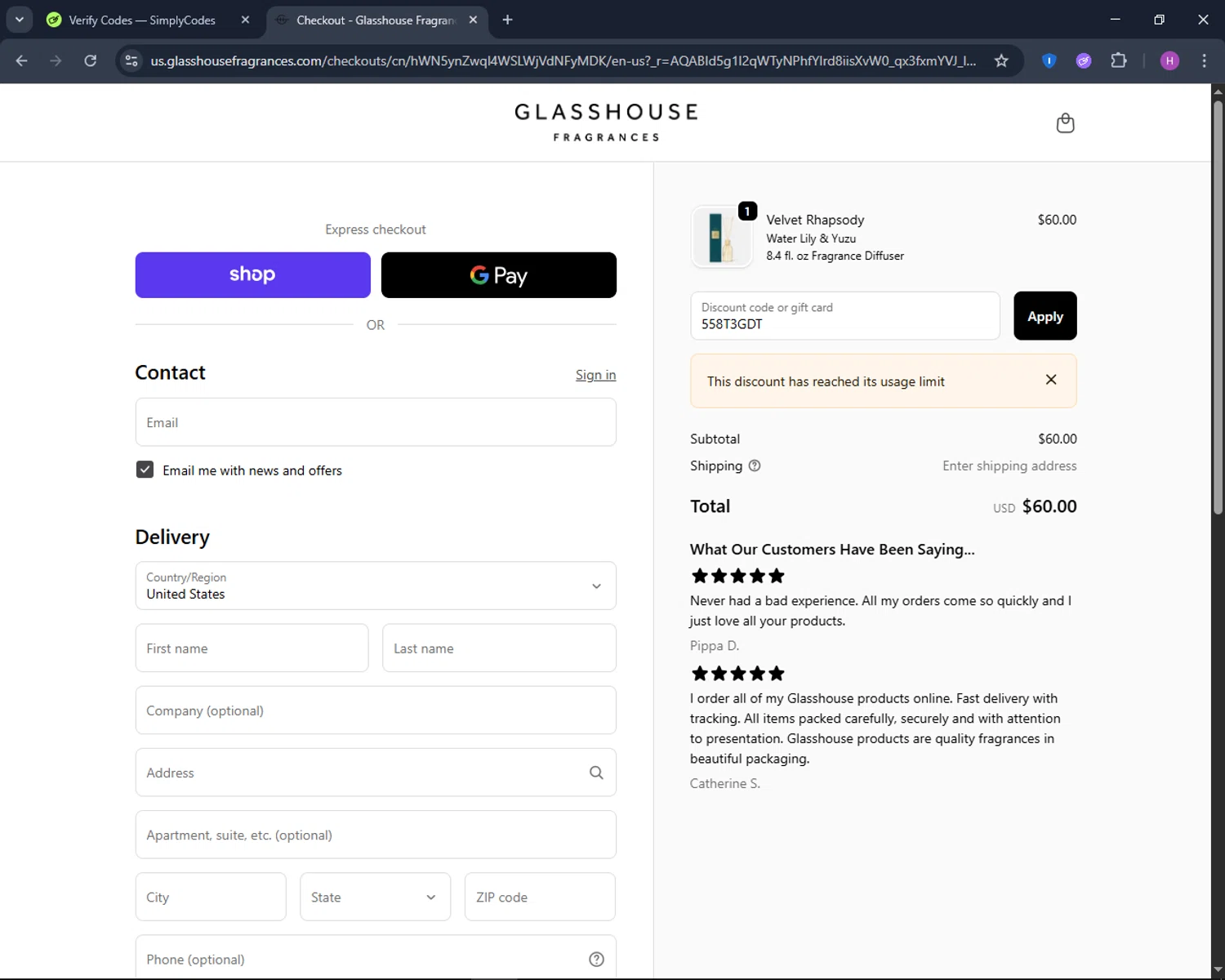Open the Bitwarden shield extension icon
Image resolution: width=1225 pixels, height=980 pixels.
1049,60
